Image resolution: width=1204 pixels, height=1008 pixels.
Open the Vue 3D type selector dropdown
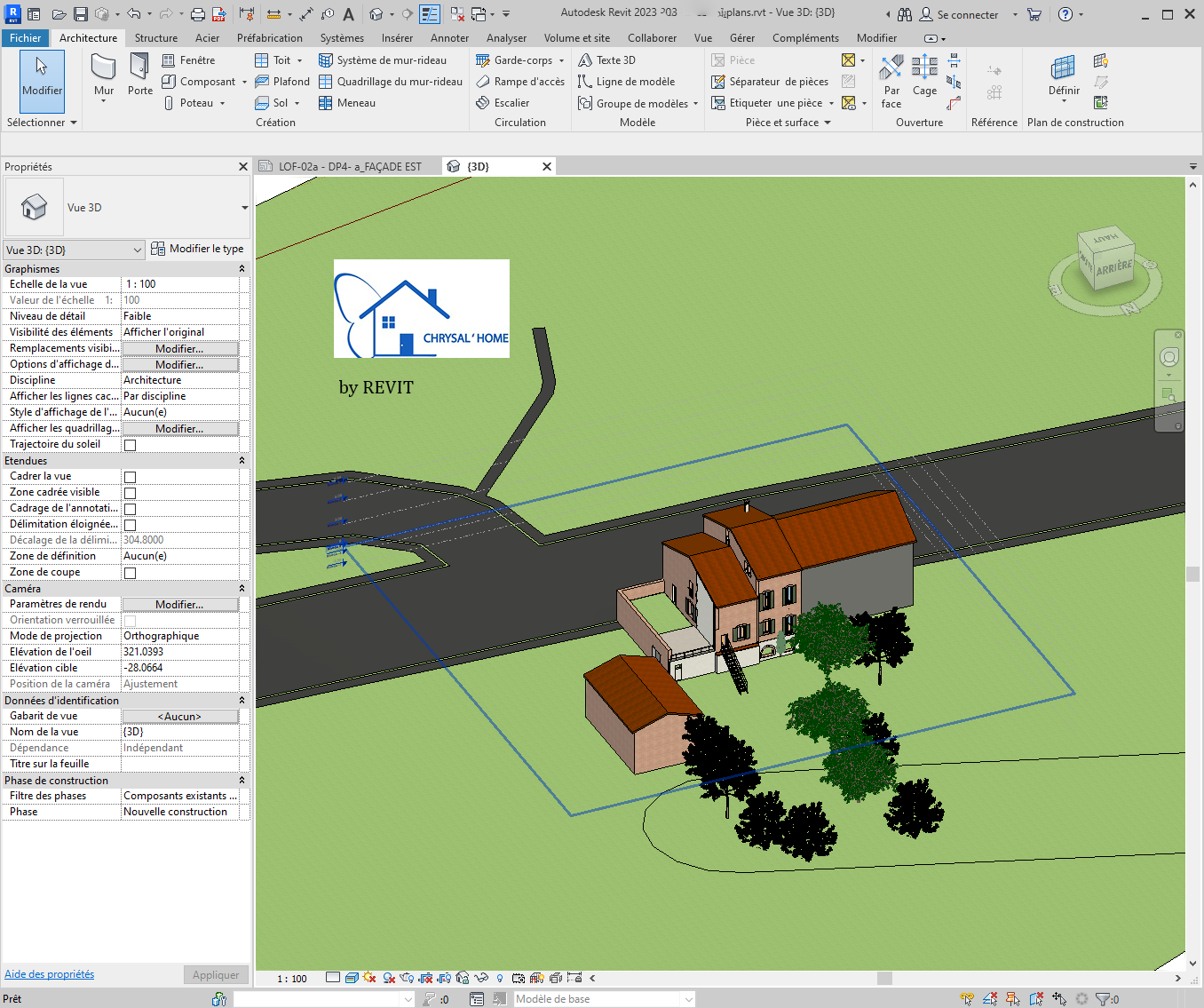coord(244,208)
